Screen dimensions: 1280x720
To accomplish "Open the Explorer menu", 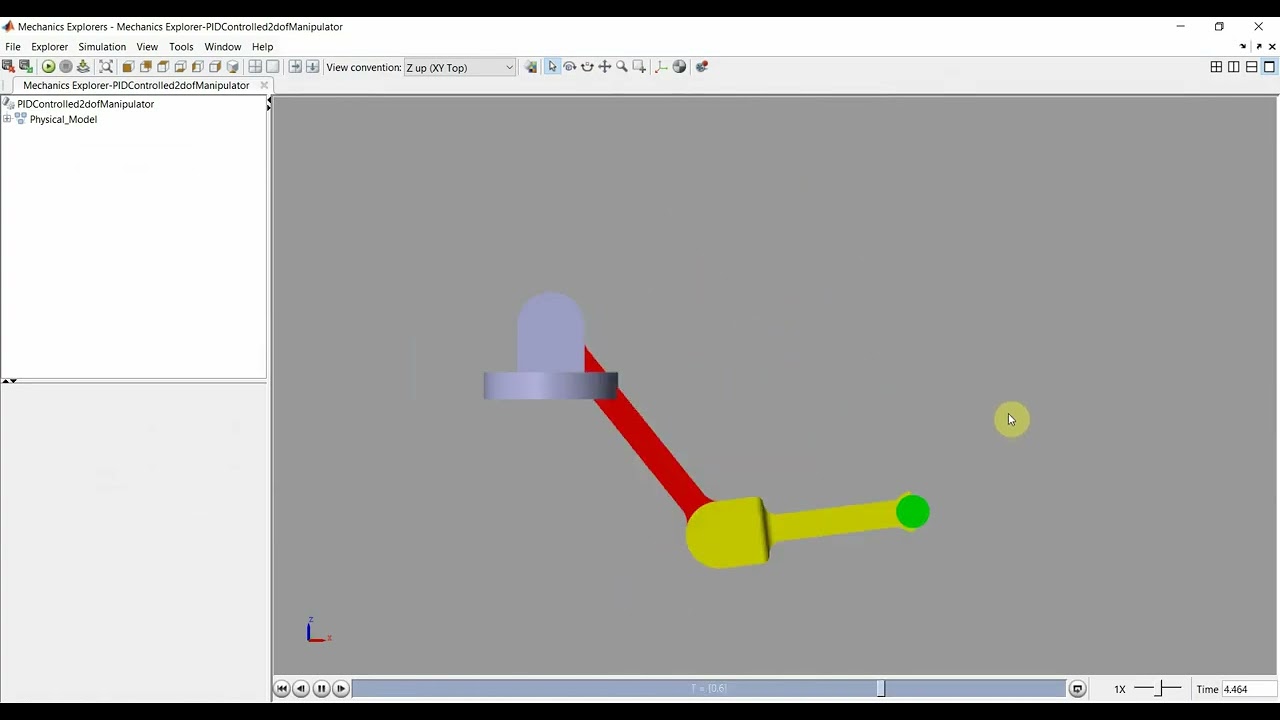I will pos(49,47).
